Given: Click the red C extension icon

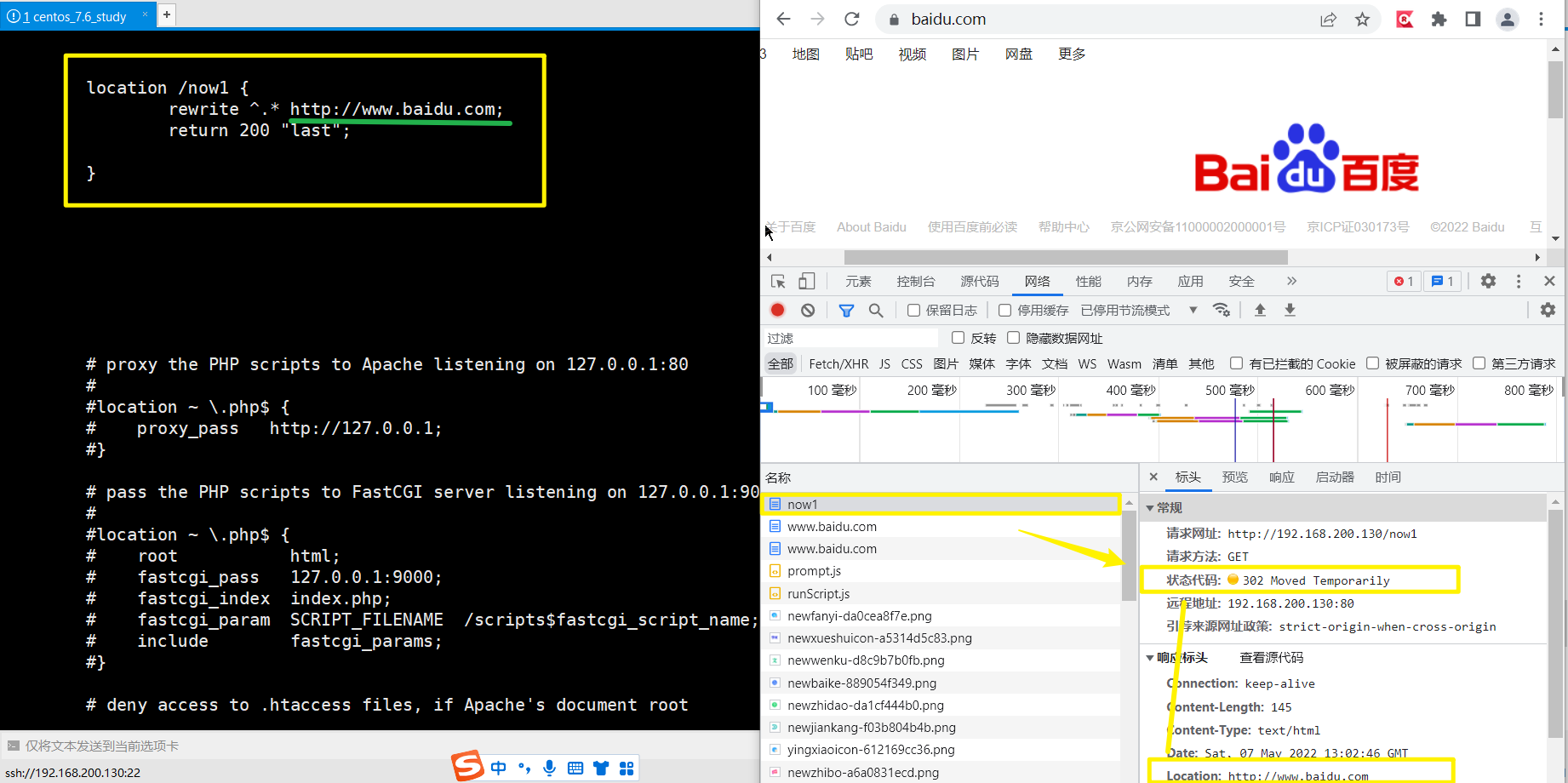Looking at the screenshot, I should (1405, 20).
